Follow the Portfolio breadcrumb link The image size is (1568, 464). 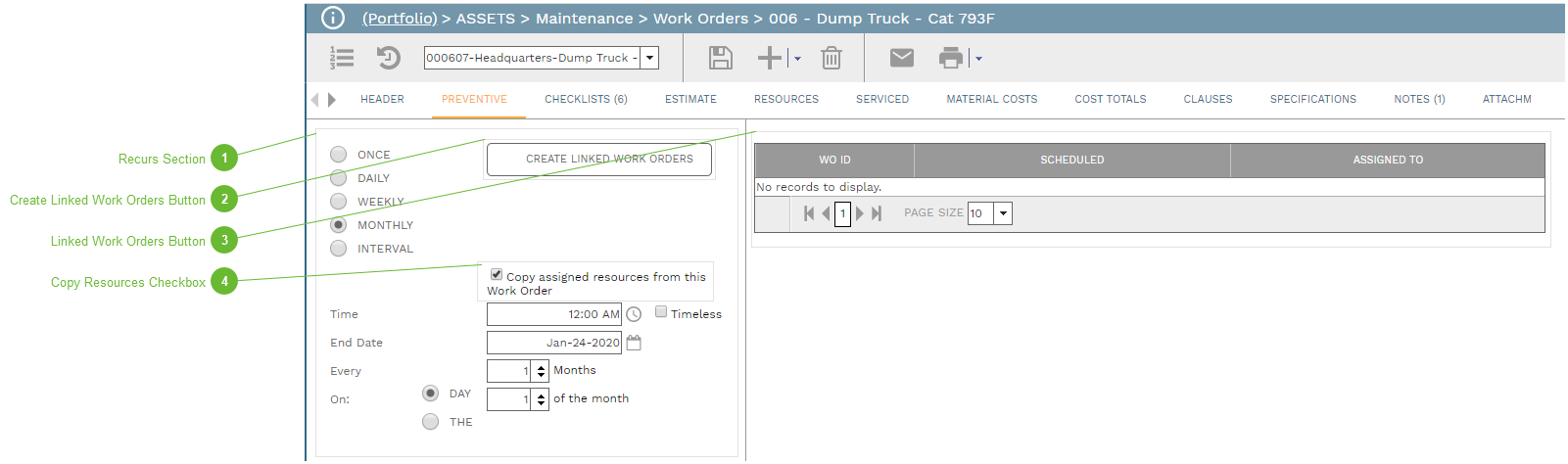point(400,19)
